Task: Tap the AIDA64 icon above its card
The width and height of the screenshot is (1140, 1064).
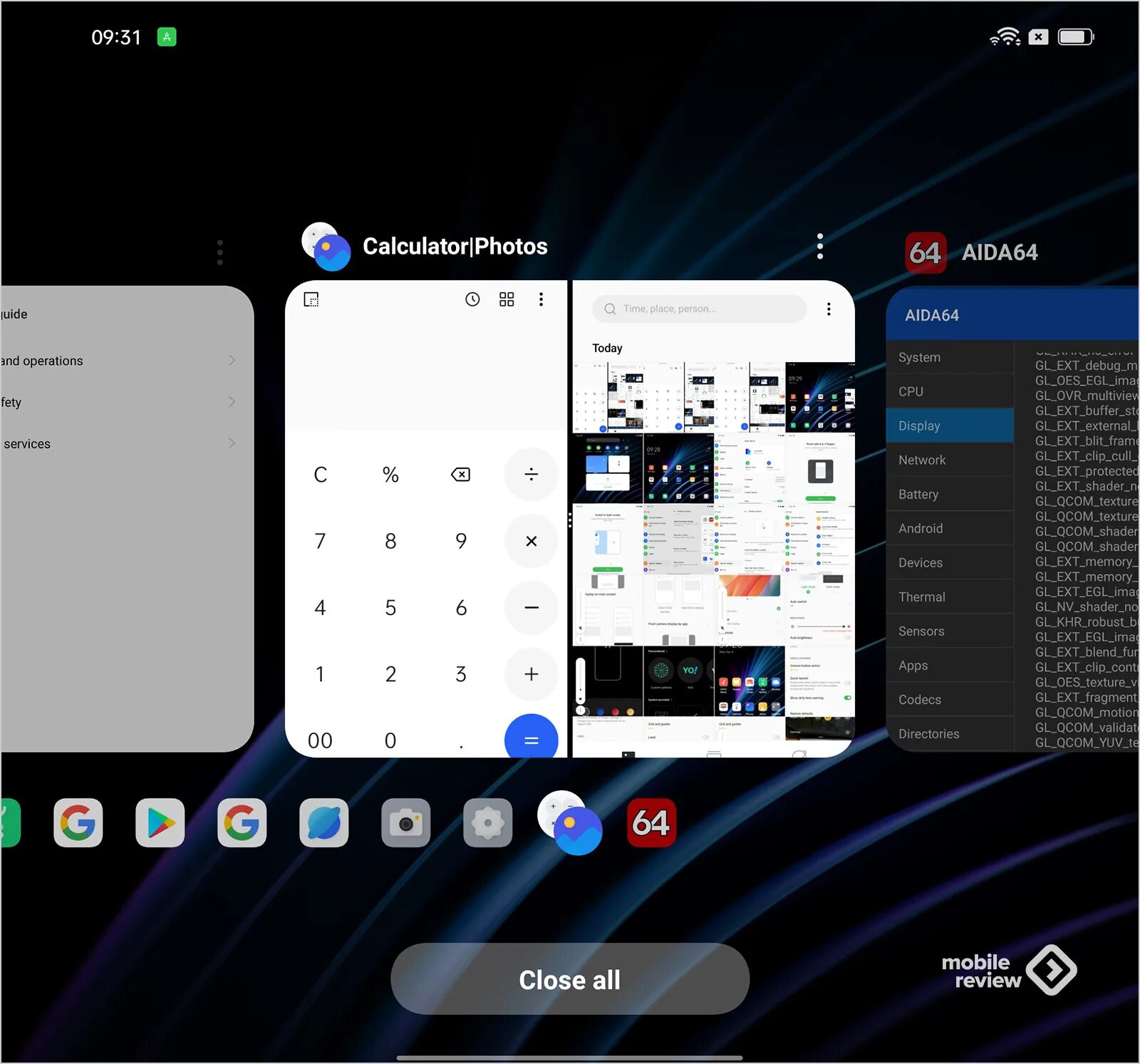Action: click(926, 252)
